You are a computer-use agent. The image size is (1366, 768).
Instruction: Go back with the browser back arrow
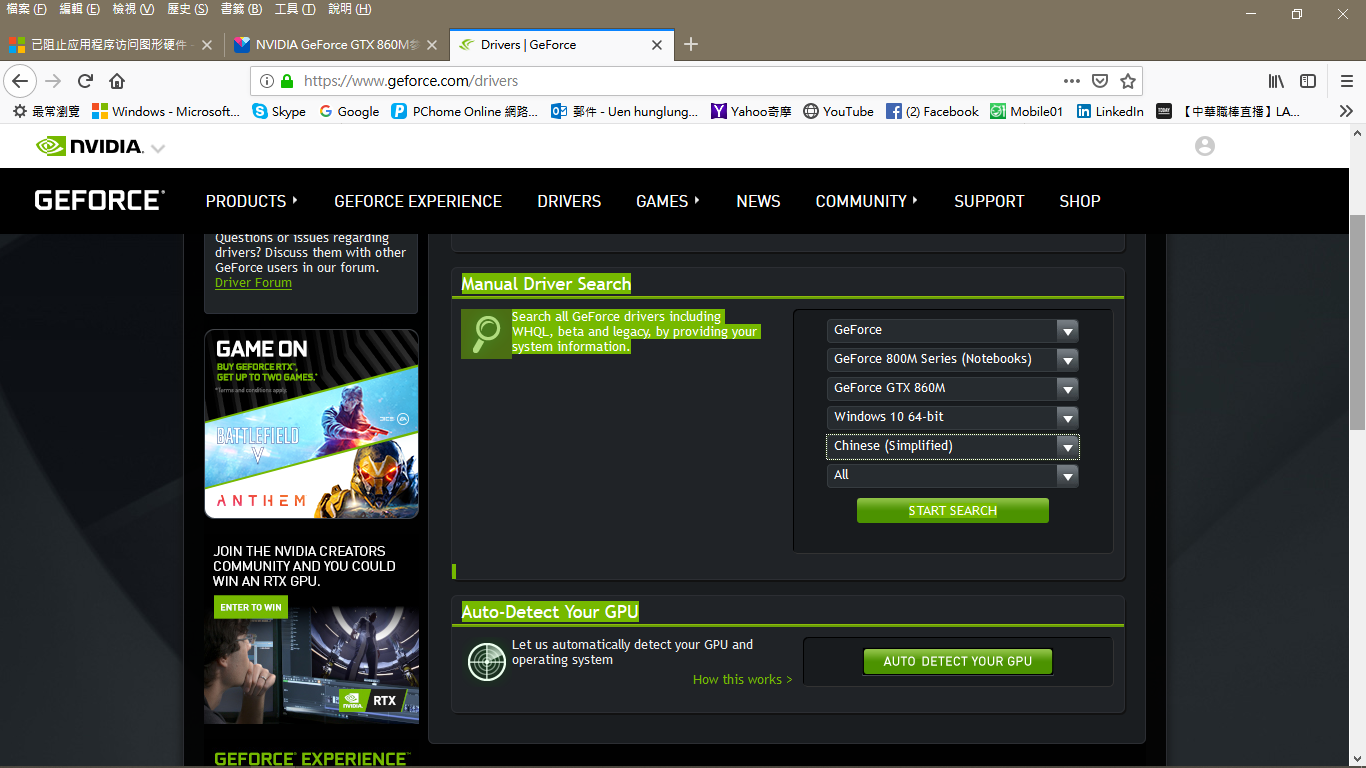pyautogui.click(x=21, y=81)
